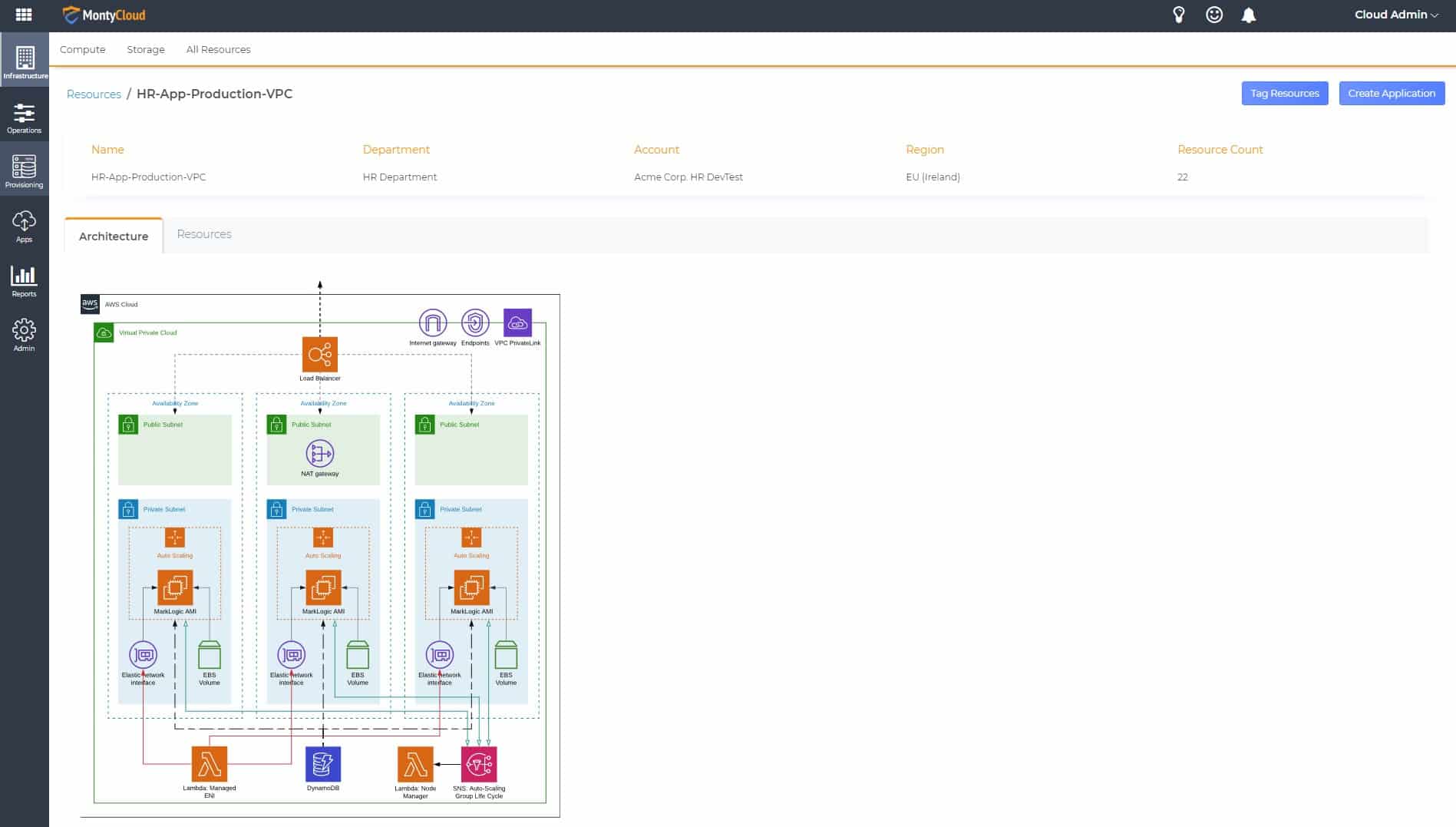Go to Provisioning in the sidebar
The width and height of the screenshot is (1456, 827).
click(x=24, y=172)
